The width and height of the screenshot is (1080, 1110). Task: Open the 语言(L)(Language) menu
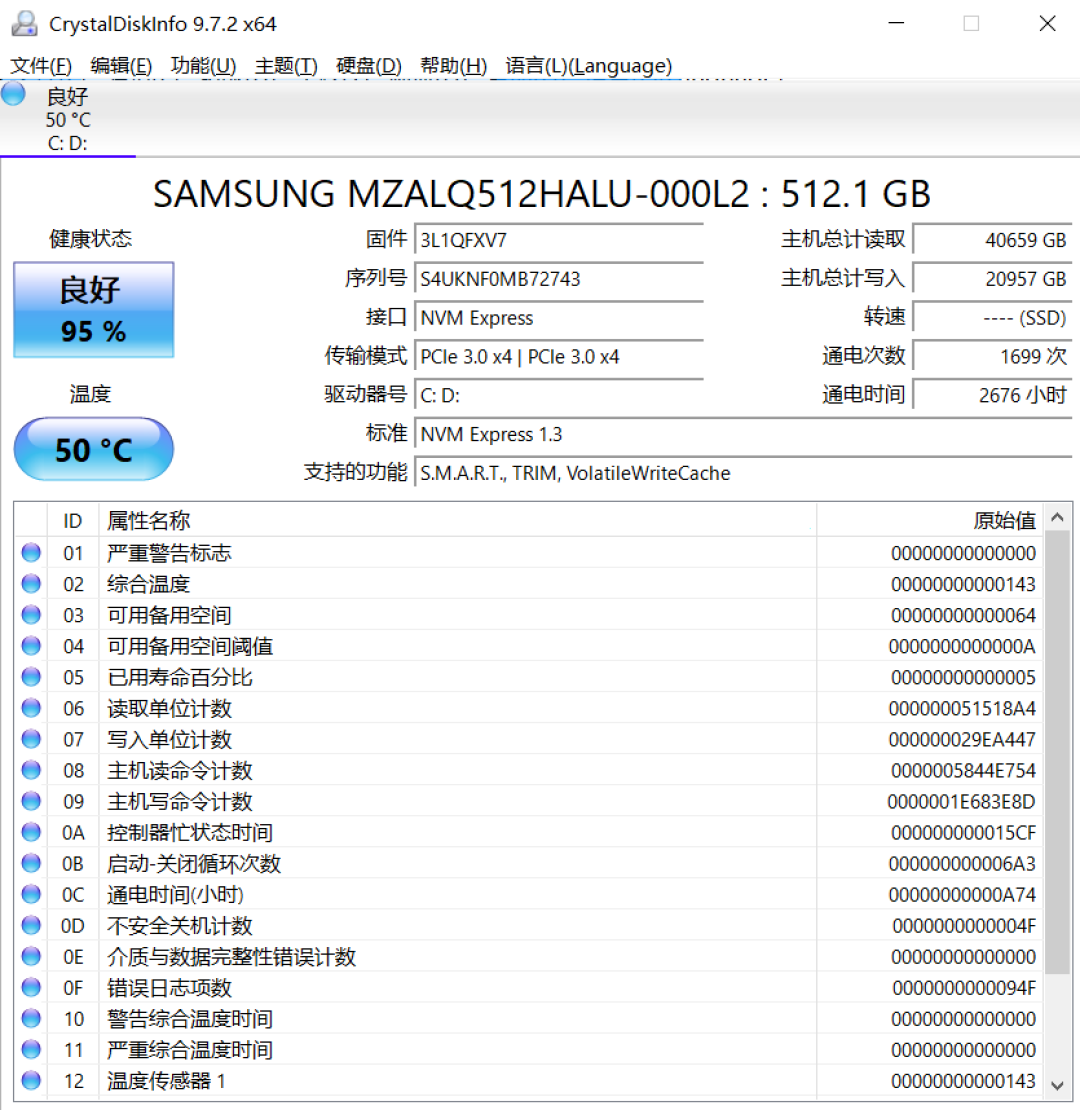[588, 66]
